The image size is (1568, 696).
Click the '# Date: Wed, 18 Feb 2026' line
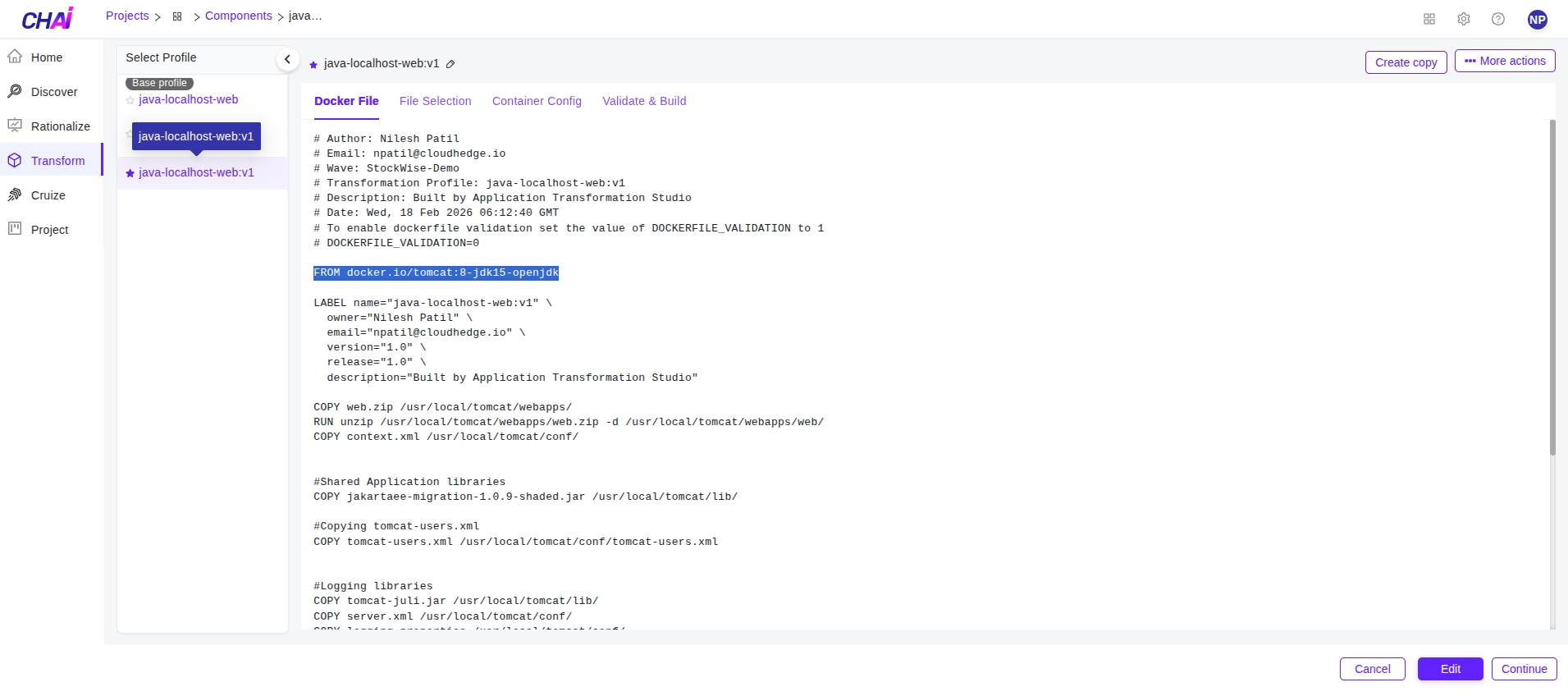[x=437, y=213]
